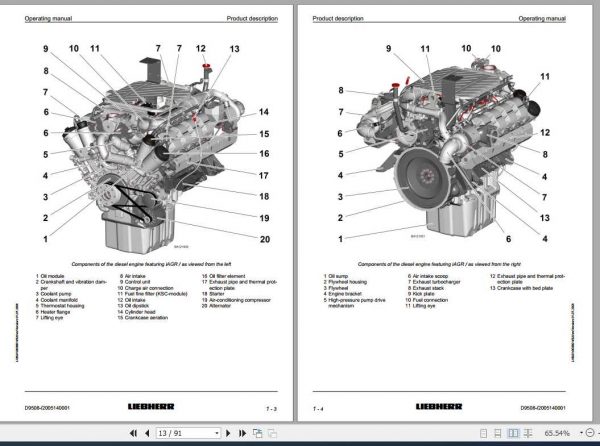
Task: Click callout number 18 on left diagram
Action: (x=264, y=196)
